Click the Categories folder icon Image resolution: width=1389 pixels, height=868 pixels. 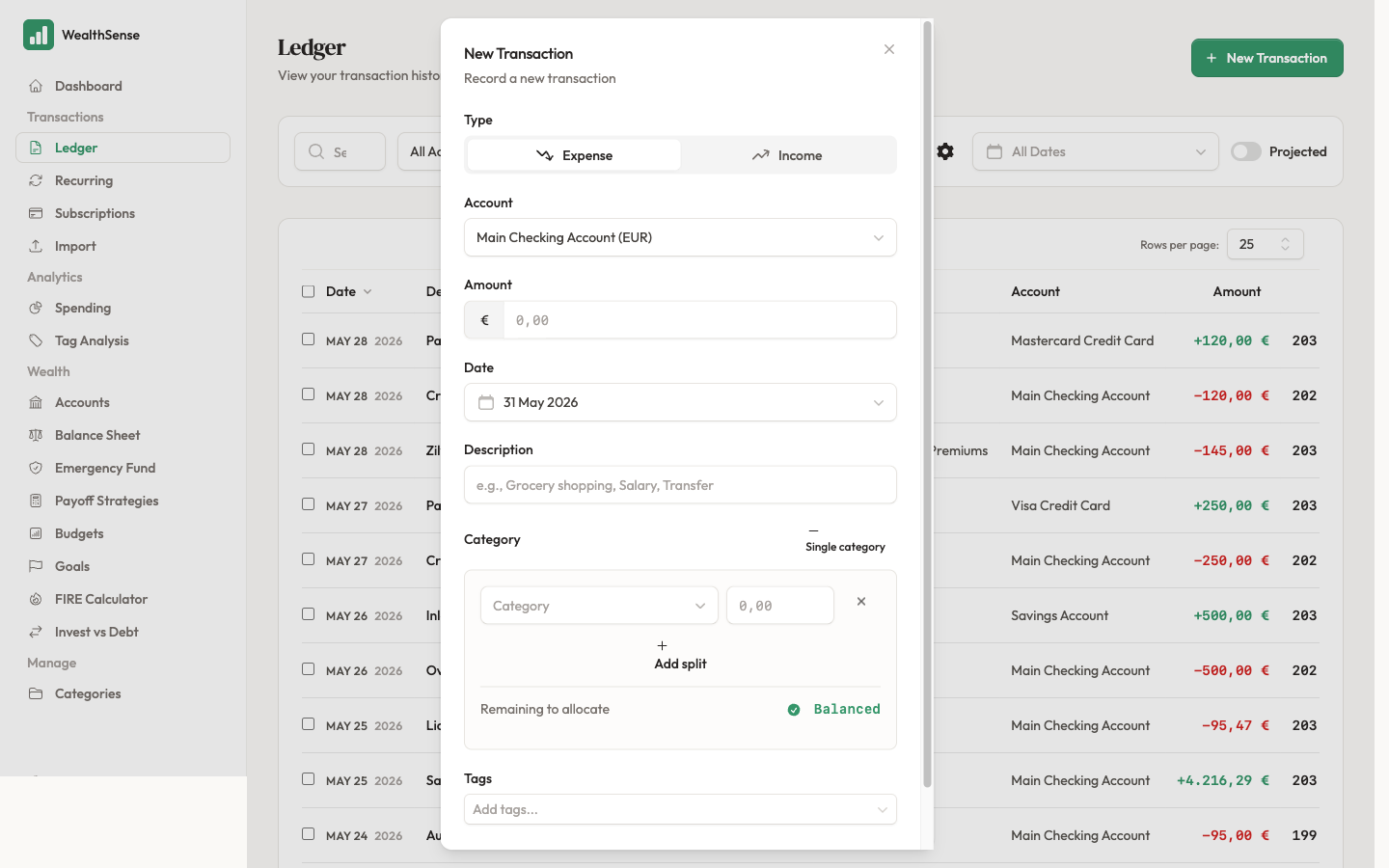tap(36, 693)
